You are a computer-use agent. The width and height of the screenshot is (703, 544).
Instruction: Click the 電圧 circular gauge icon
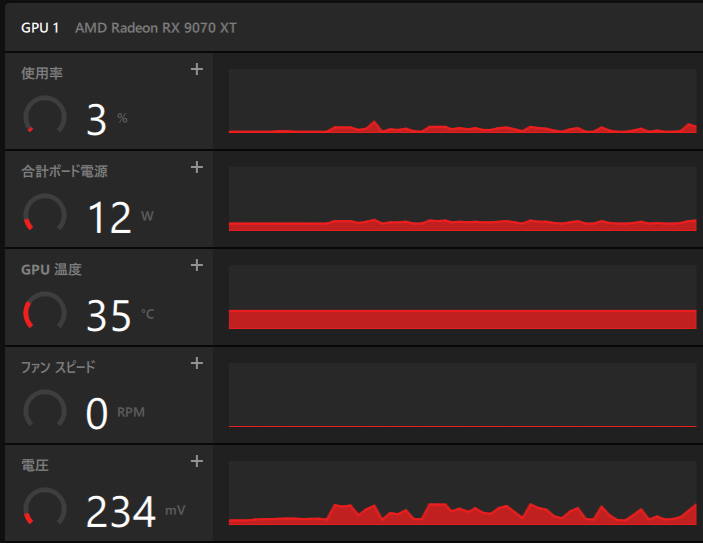pos(45,507)
